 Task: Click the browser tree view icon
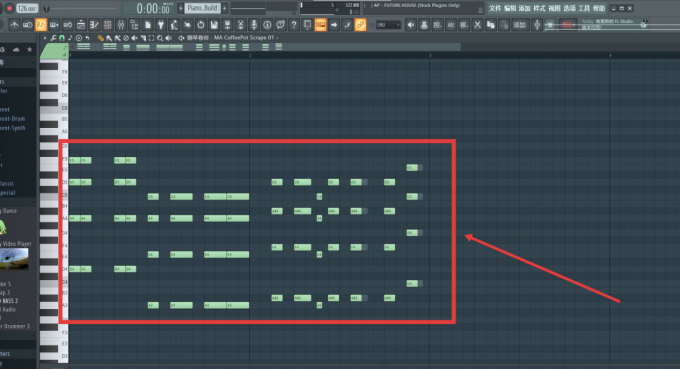pyautogui.click(x=134, y=25)
